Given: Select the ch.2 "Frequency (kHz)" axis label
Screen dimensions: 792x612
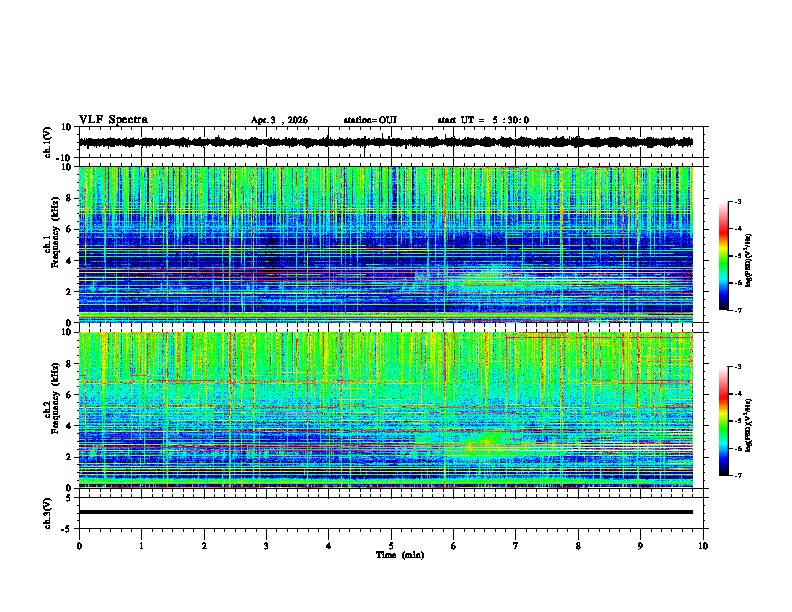Looking at the screenshot, I should 55,398.
